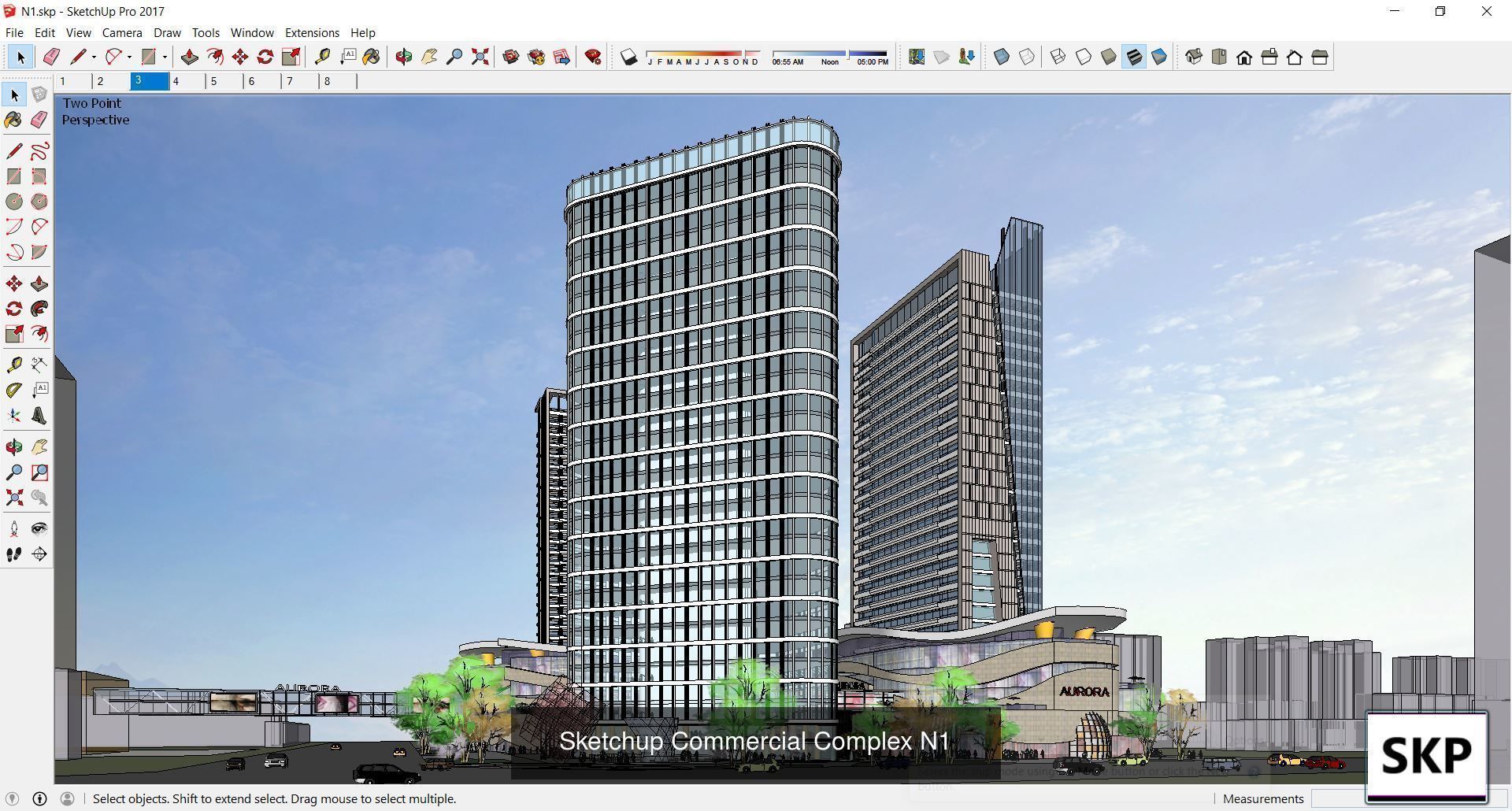Open the Window menu
Image resolution: width=1512 pixels, height=811 pixels.
coord(252,32)
